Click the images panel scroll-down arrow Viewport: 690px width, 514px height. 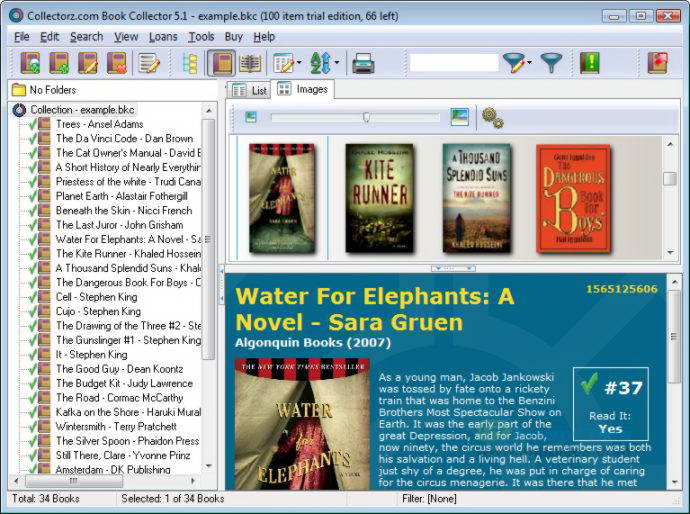670,253
